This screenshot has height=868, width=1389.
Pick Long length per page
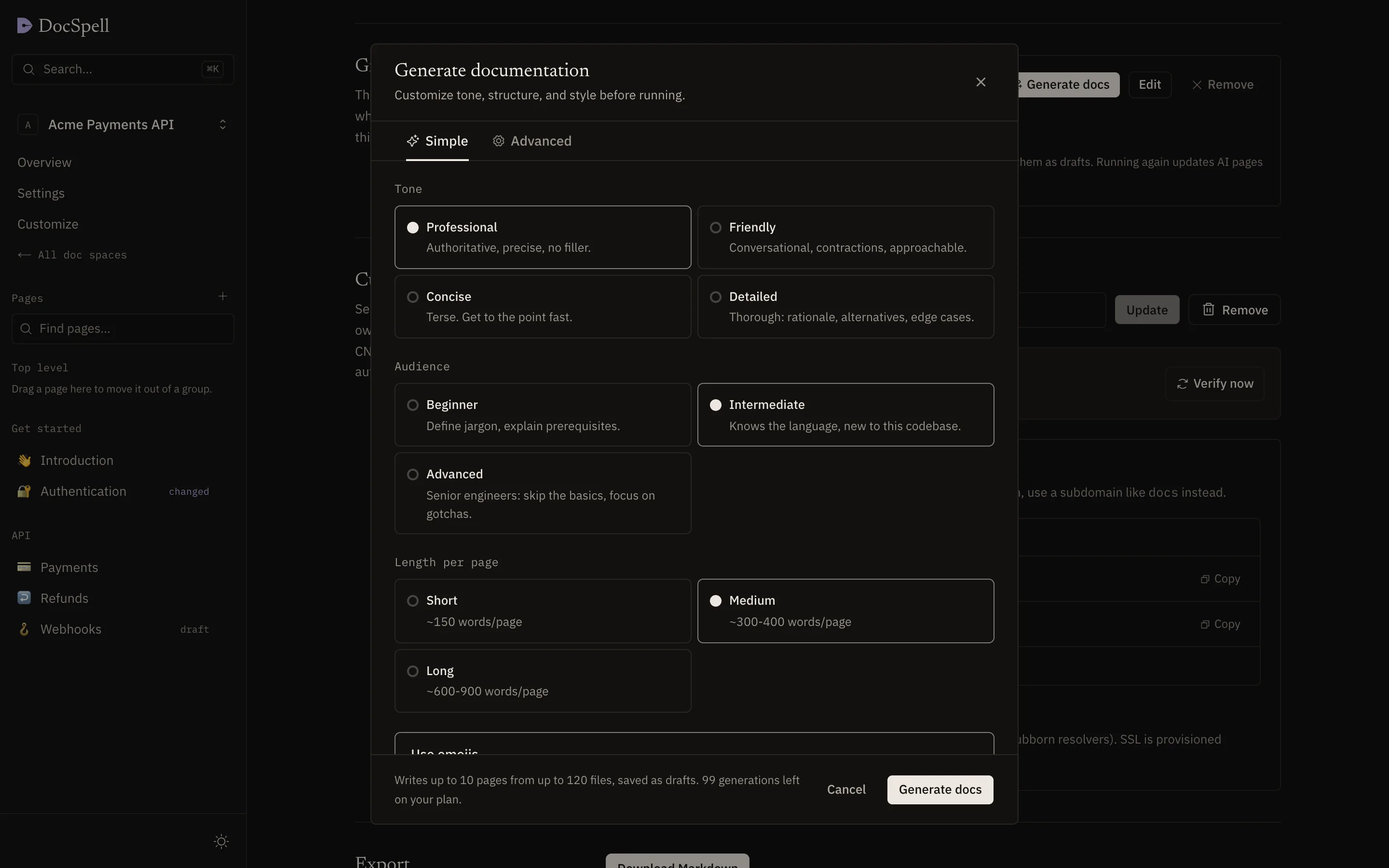(x=543, y=681)
